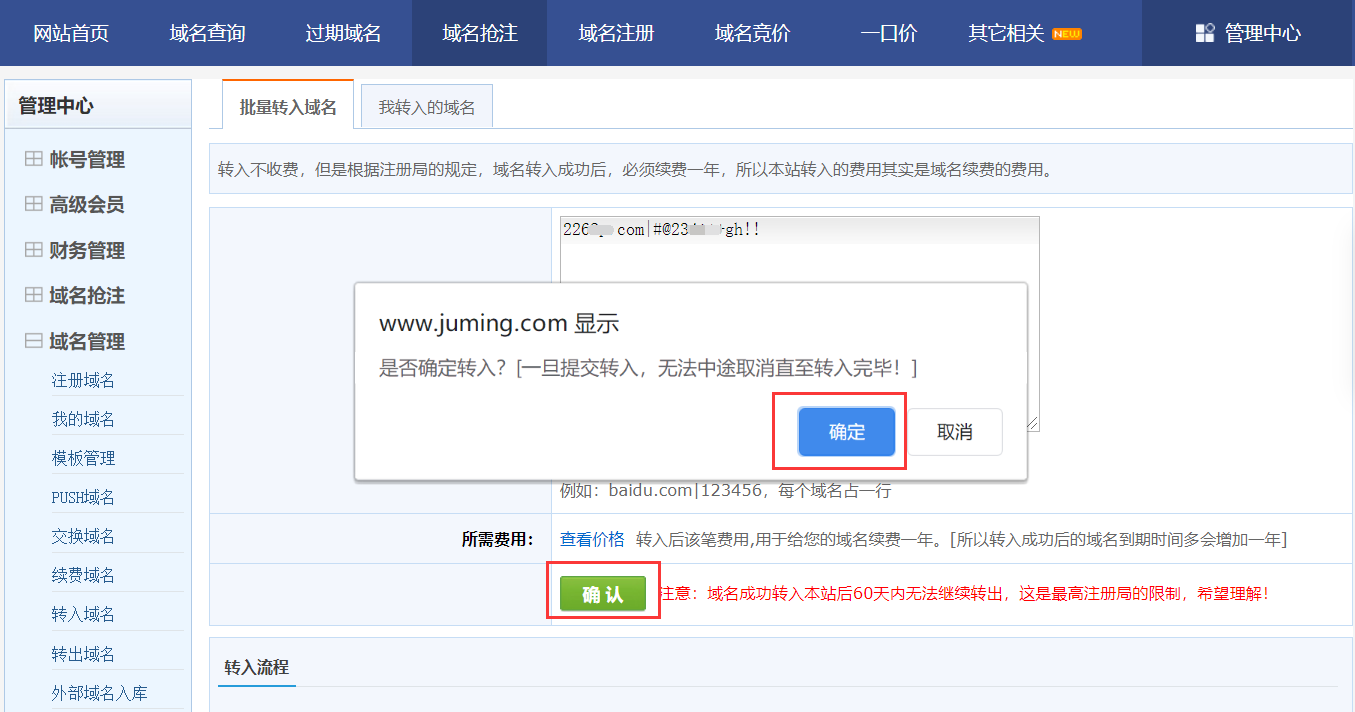The height and width of the screenshot is (712, 1355).
Task: Open the 域名竞价 menu item
Action: [751, 32]
